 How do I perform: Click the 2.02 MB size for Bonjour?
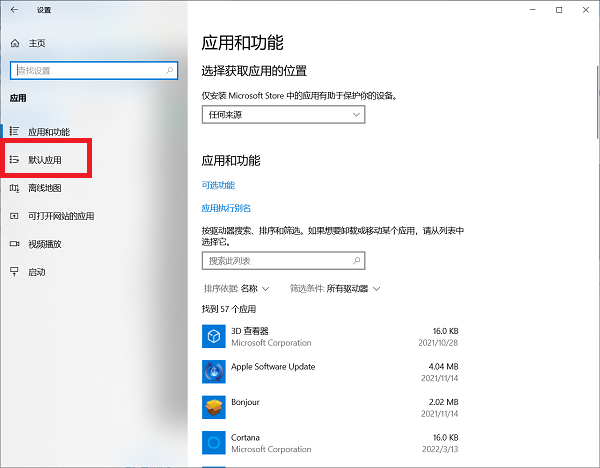(443, 402)
